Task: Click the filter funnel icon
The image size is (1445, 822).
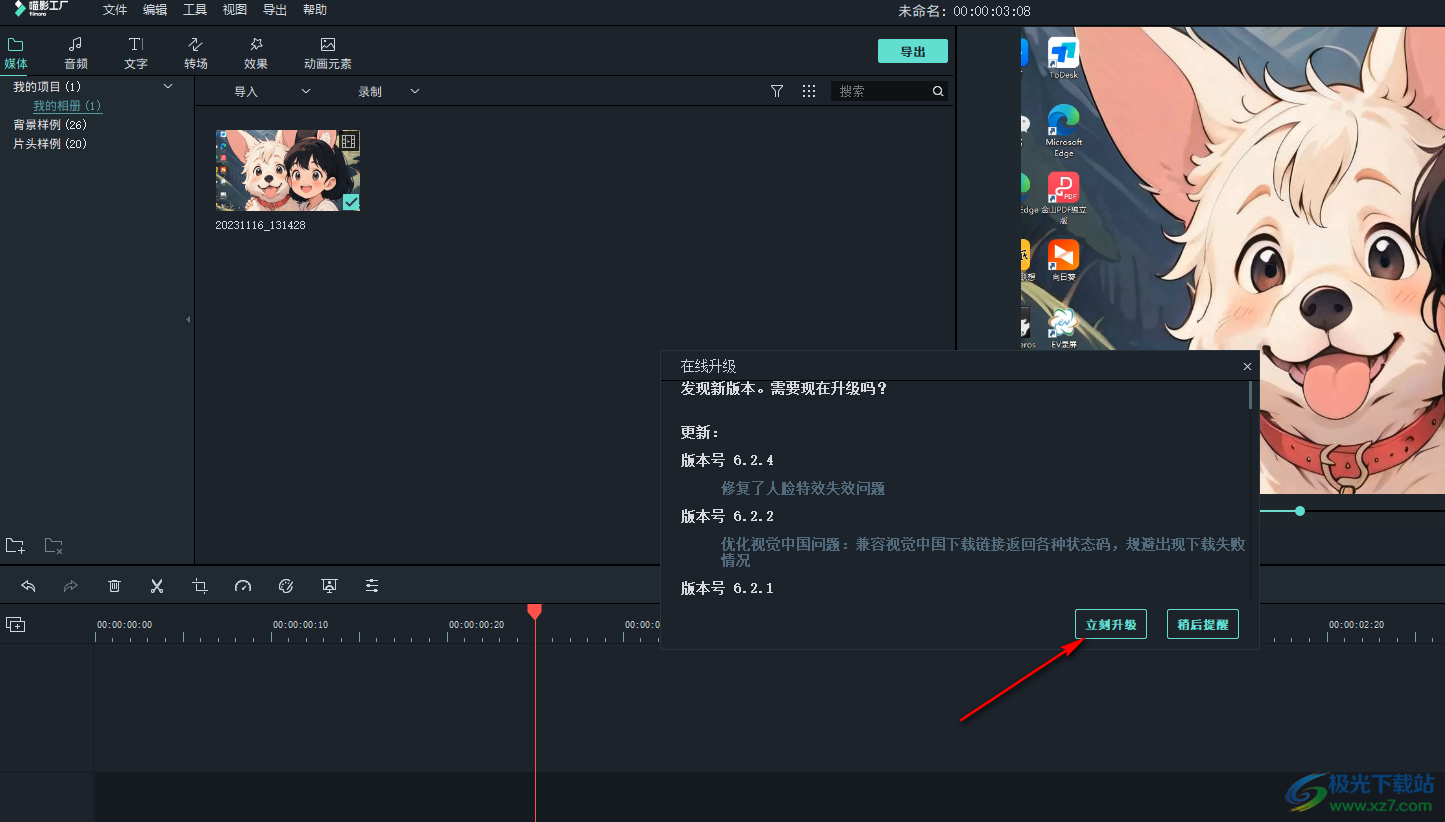Action: [x=777, y=91]
